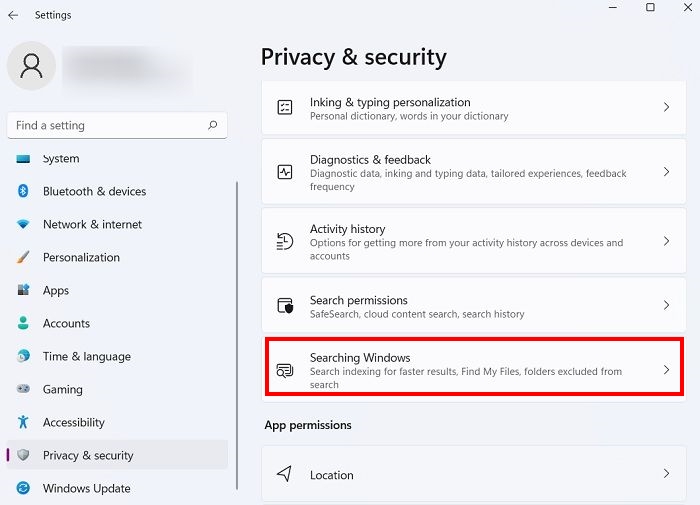Click the Activity history clock icon

[x=285, y=241]
